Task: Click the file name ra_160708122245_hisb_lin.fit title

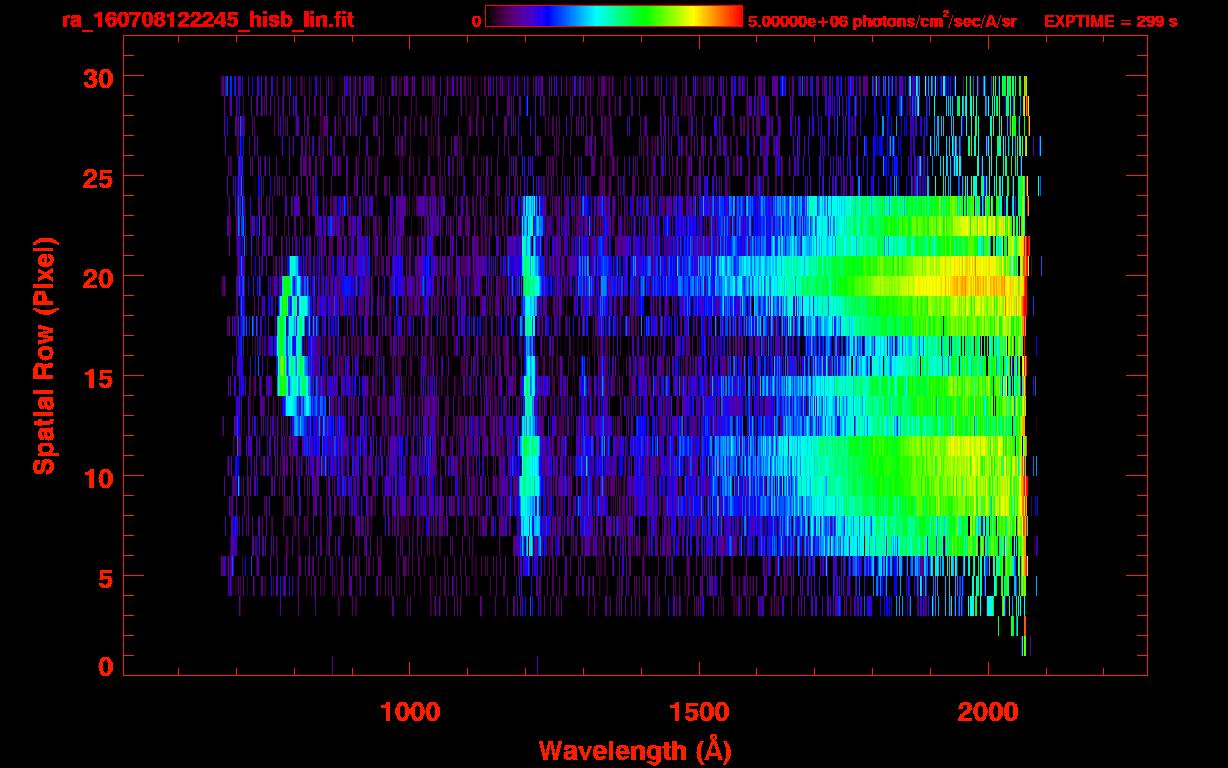Action: [207, 20]
